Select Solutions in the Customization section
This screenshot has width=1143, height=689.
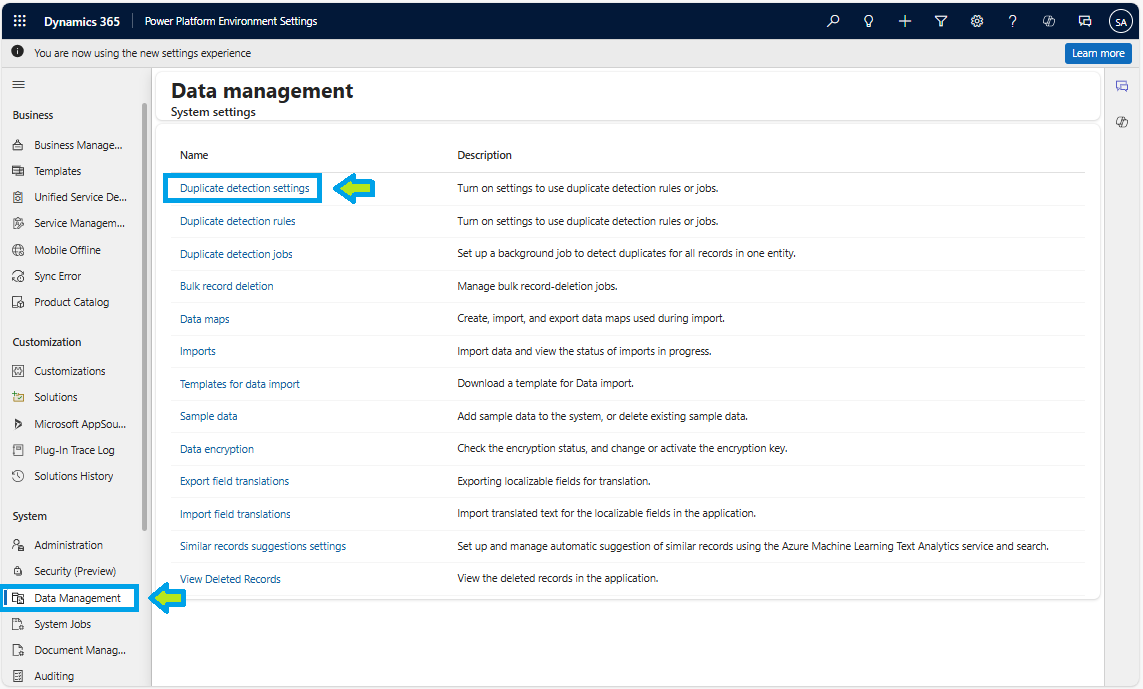tap(55, 397)
